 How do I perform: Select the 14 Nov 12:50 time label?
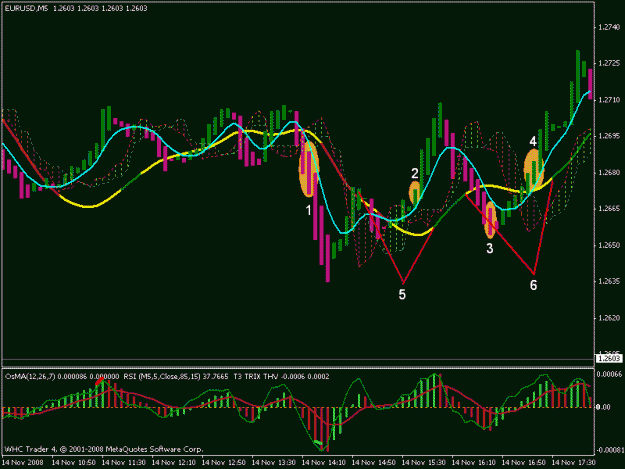[224, 463]
